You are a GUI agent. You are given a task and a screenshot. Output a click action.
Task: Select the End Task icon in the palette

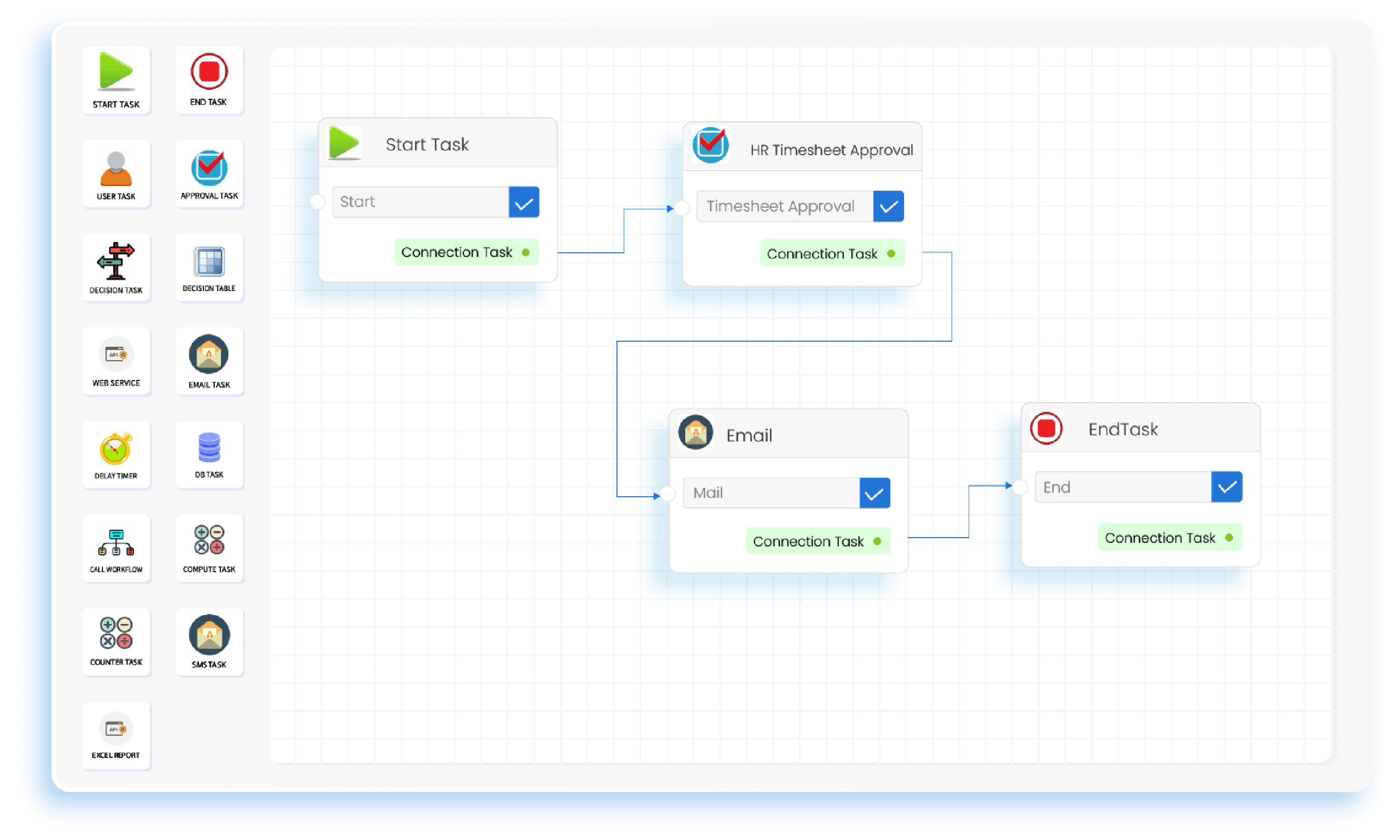[x=209, y=79]
